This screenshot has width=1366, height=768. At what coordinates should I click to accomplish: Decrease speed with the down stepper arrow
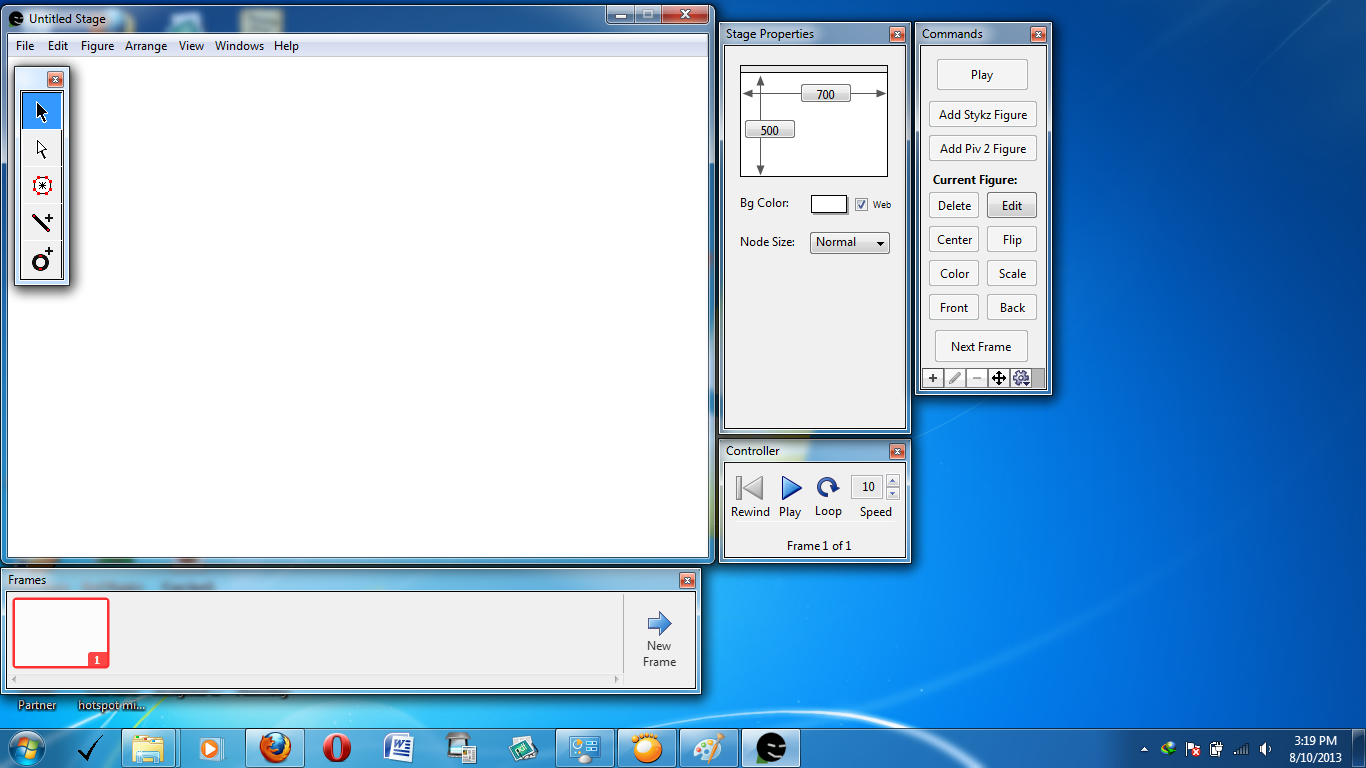tap(893, 493)
